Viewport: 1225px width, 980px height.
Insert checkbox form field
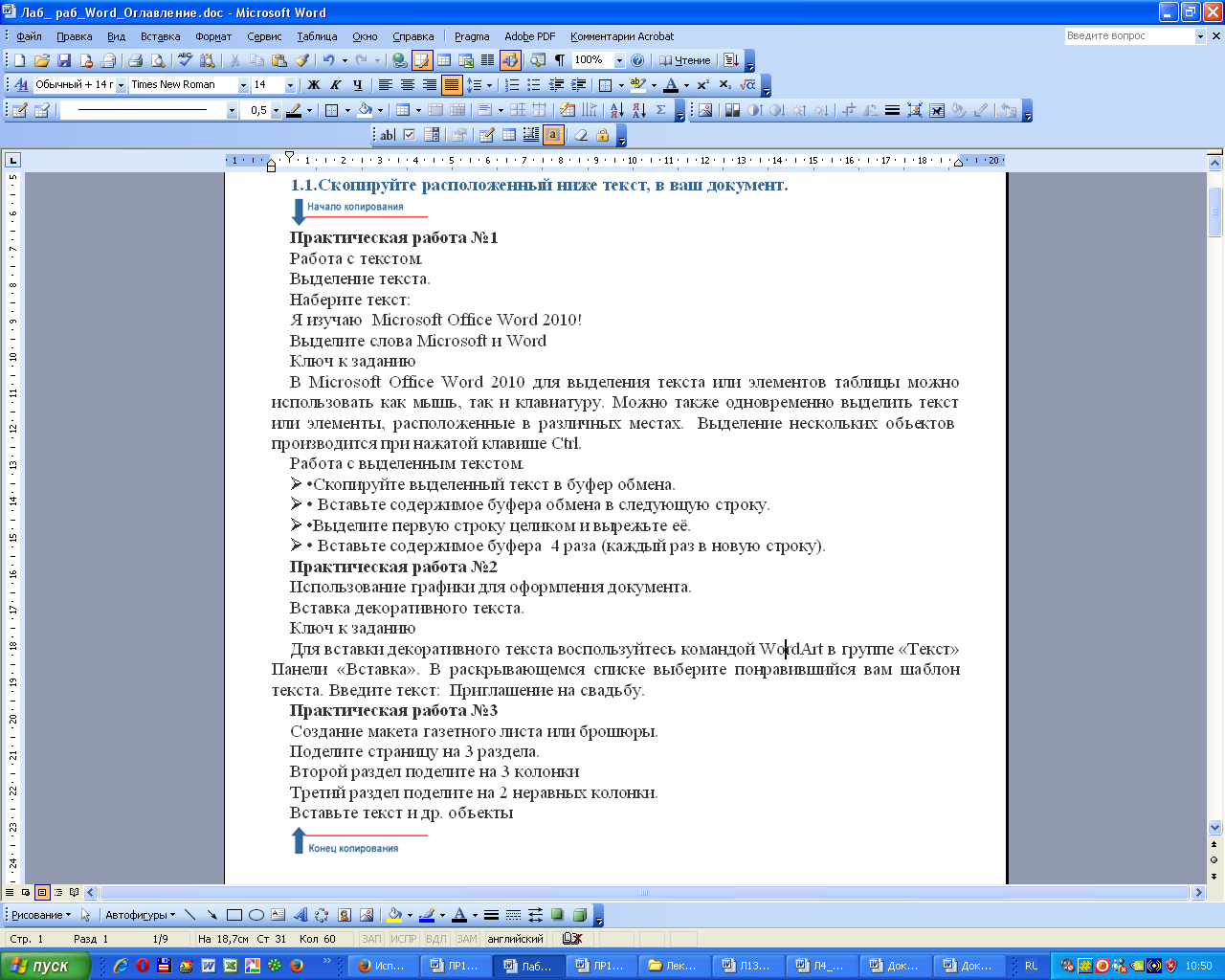point(410,135)
